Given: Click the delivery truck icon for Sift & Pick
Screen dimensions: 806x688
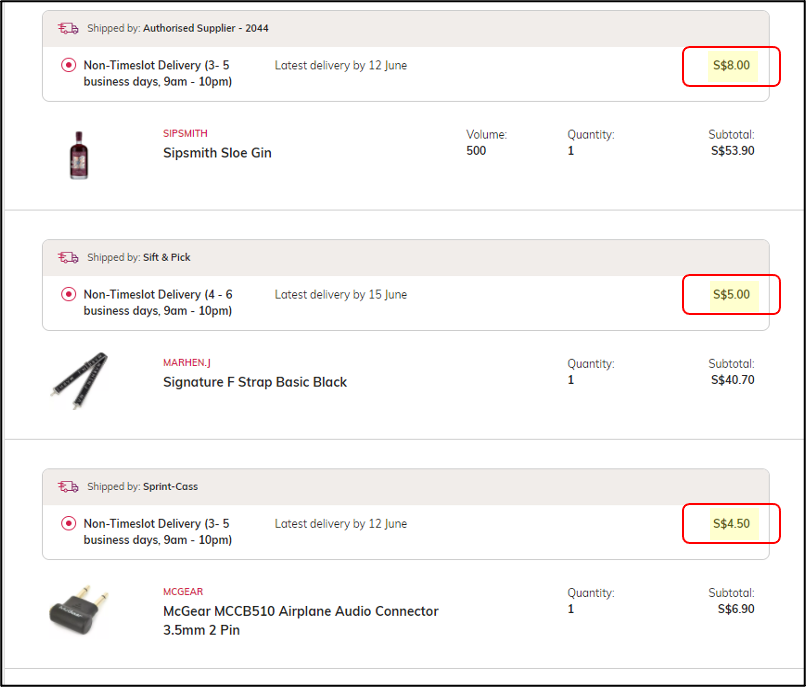Looking at the screenshot, I should (68, 257).
